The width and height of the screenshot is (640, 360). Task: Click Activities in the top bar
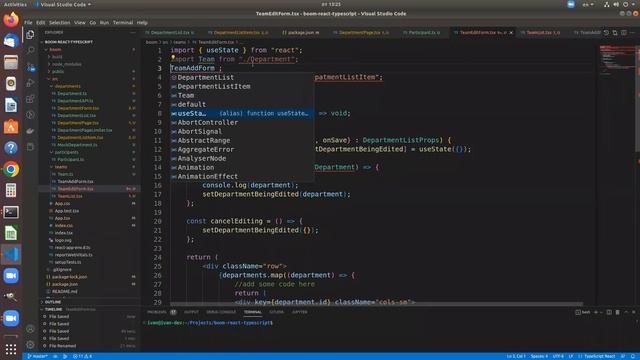pos(15,4)
